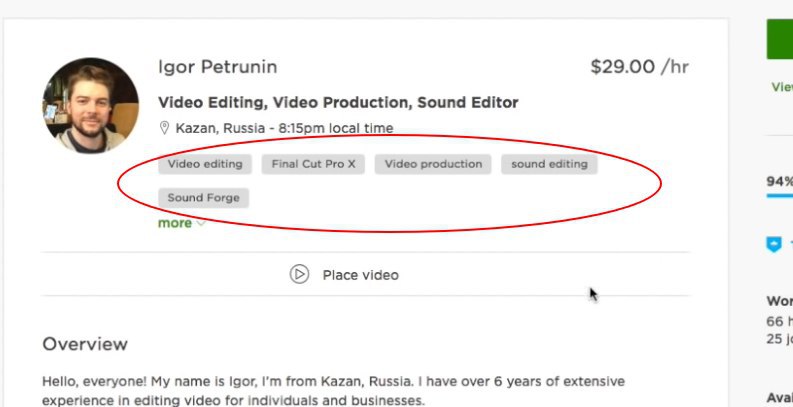Open the Place video link

(x=361, y=275)
